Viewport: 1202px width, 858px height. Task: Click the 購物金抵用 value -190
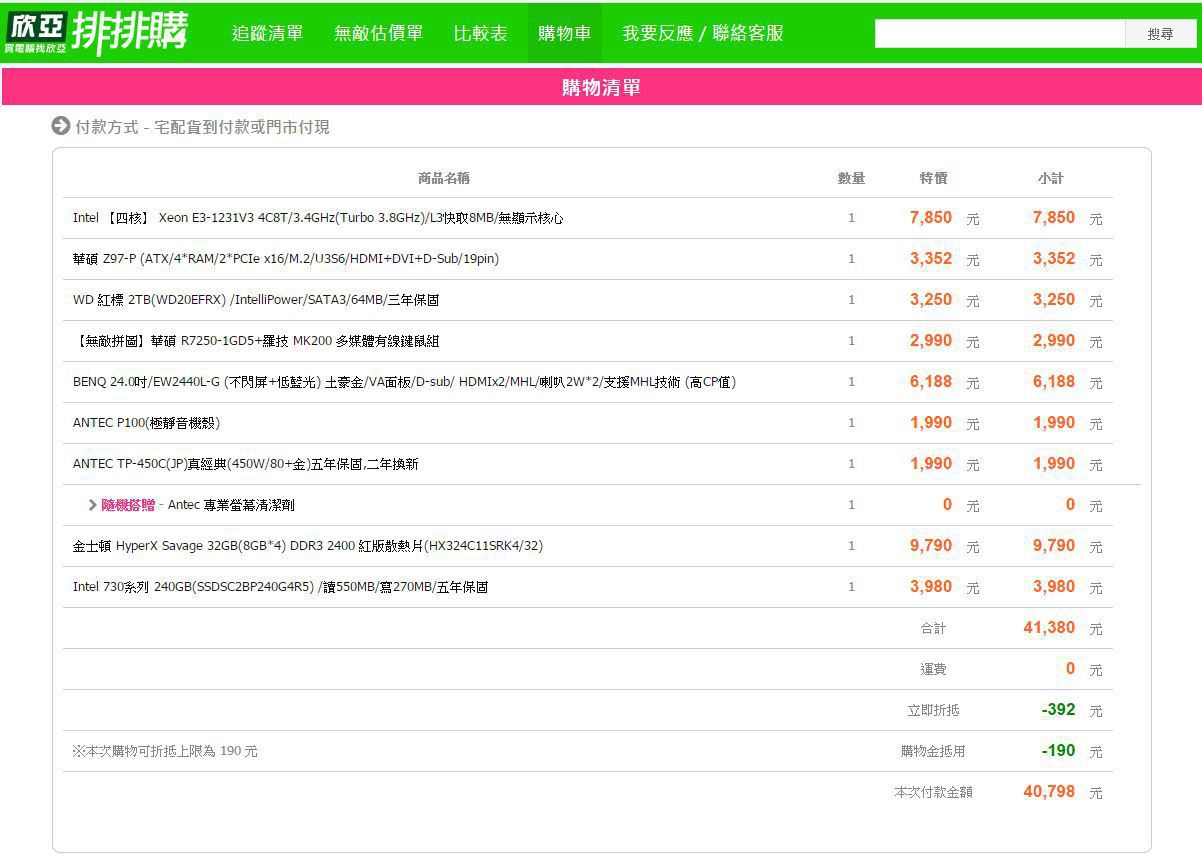tap(1058, 750)
